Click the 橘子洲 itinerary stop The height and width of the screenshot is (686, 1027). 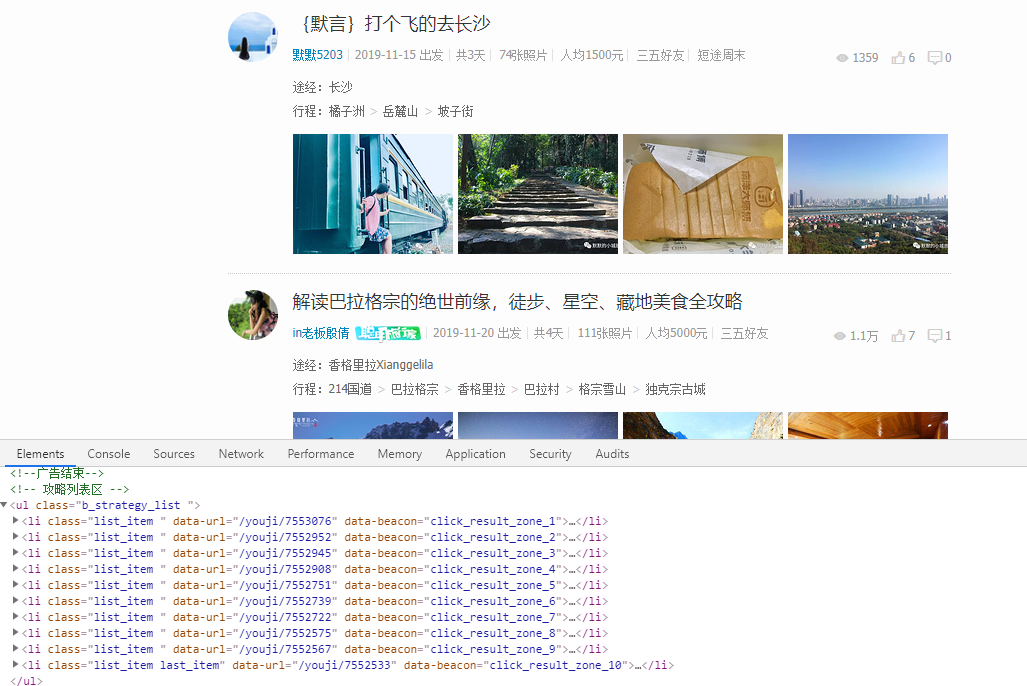[x=346, y=111]
